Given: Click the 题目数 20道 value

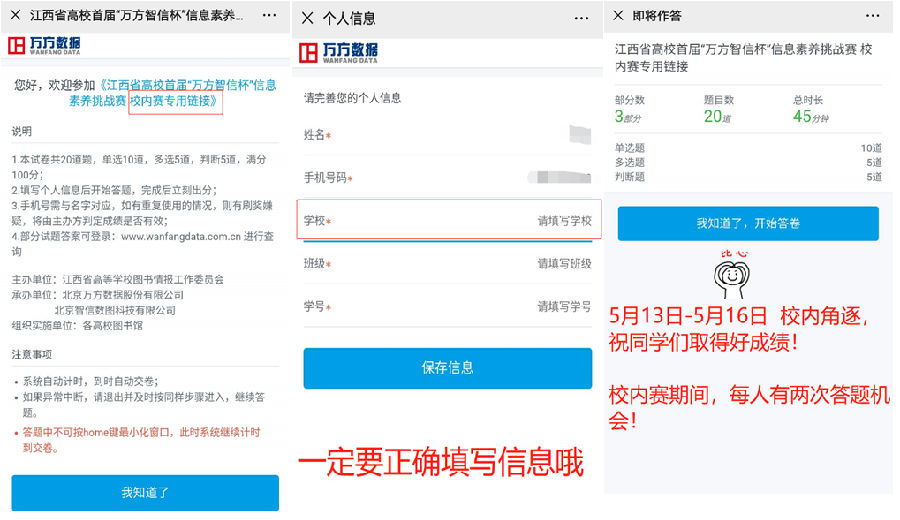Looking at the screenshot, I should (x=717, y=117).
